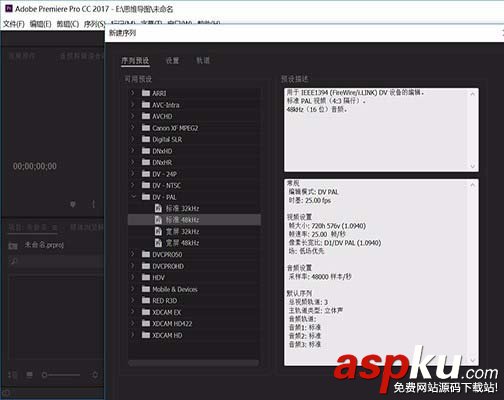Select the XDCAM EX folder label
The width and height of the screenshot is (504, 400).
(x=167, y=312)
